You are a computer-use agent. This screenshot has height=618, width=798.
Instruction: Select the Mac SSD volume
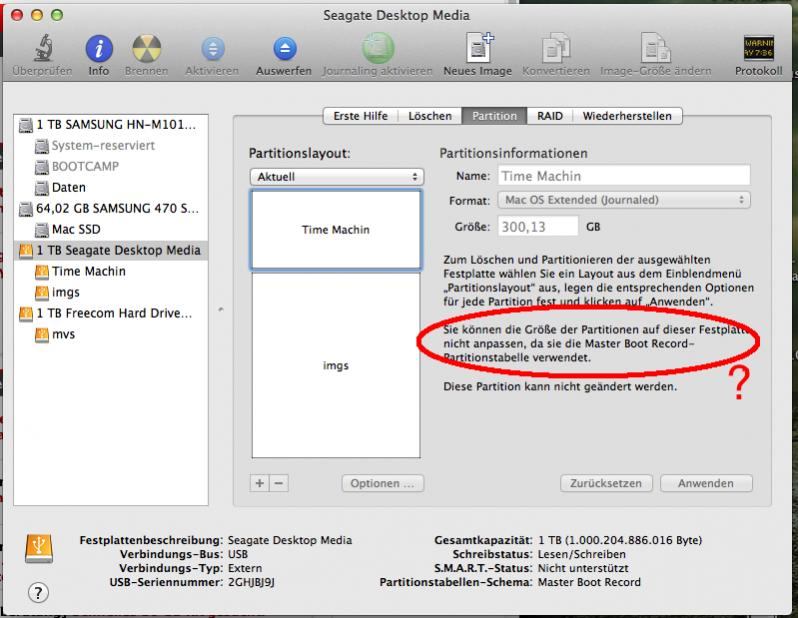pyautogui.click(x=111, y=229)
